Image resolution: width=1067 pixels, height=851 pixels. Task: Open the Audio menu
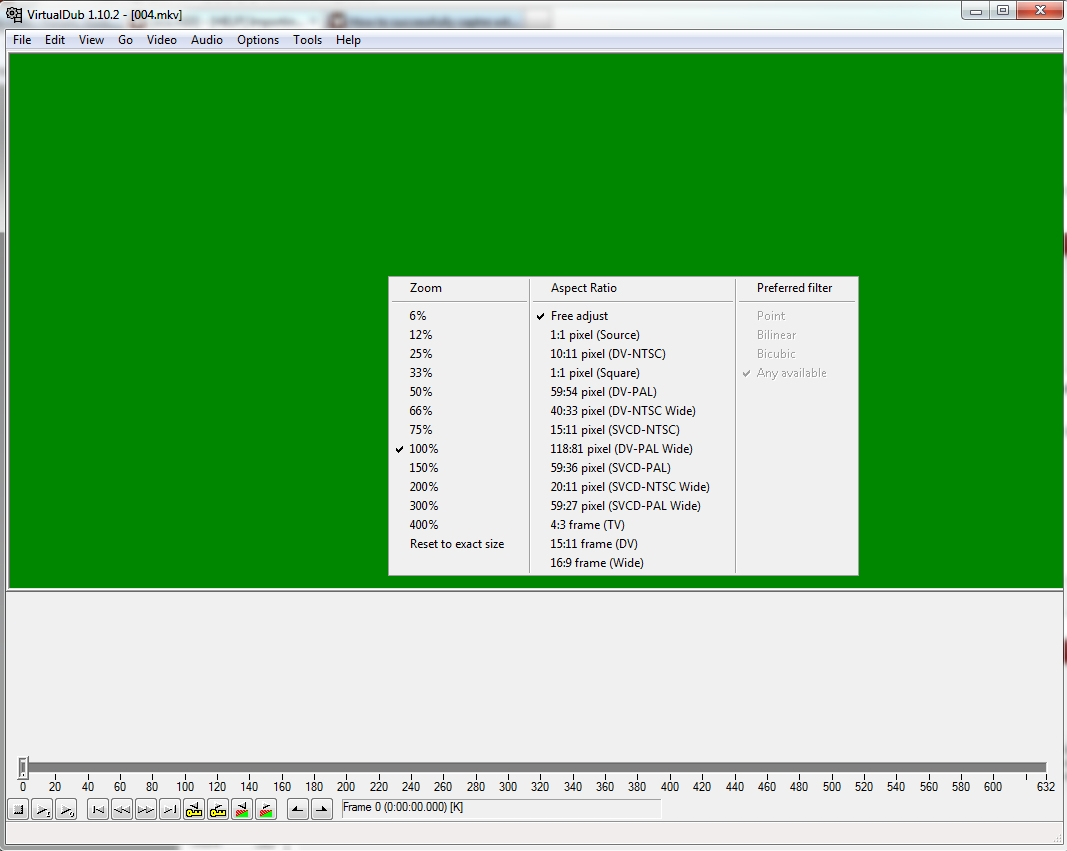click(207, 40)
